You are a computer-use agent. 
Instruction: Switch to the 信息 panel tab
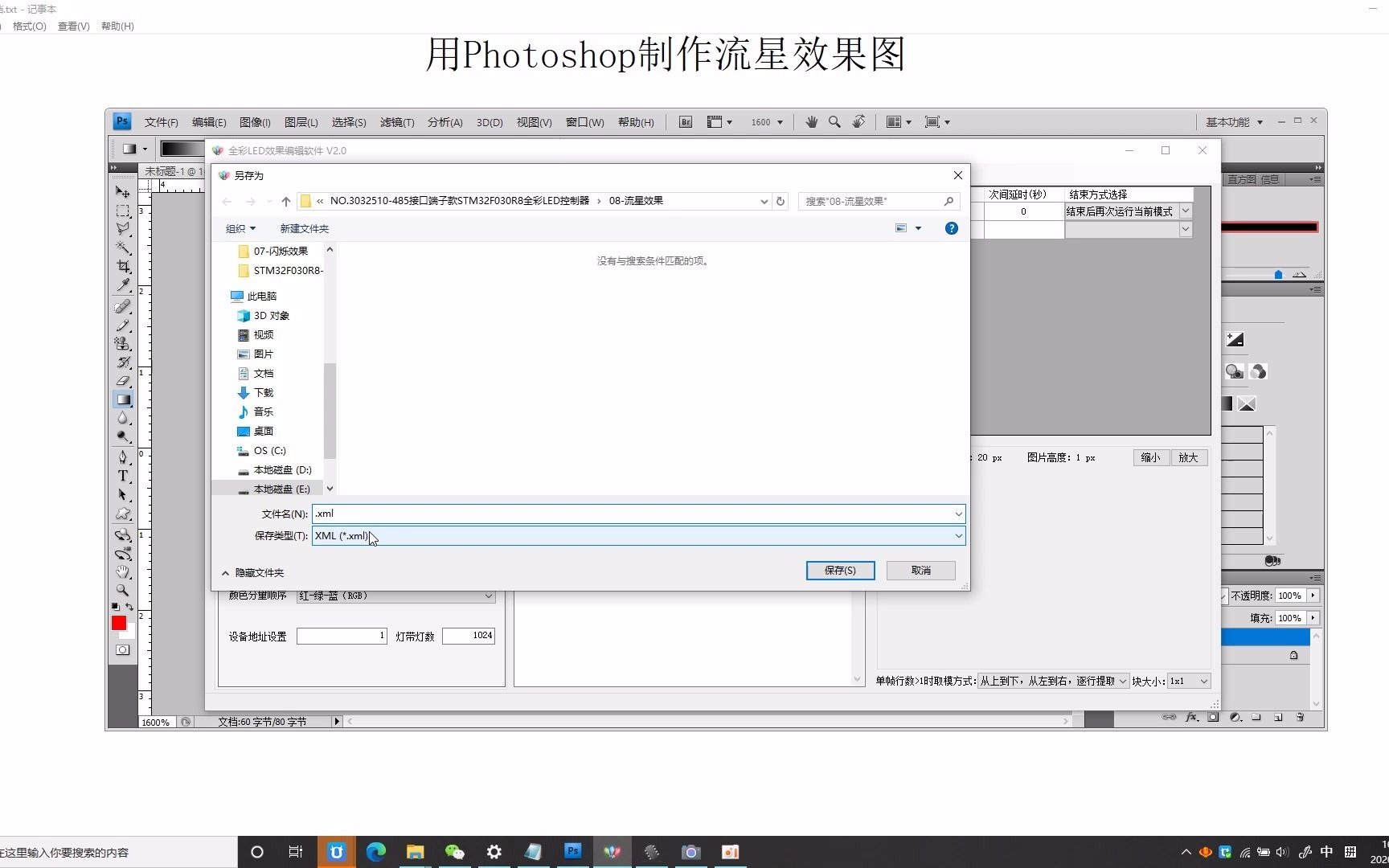point(1271,179)
